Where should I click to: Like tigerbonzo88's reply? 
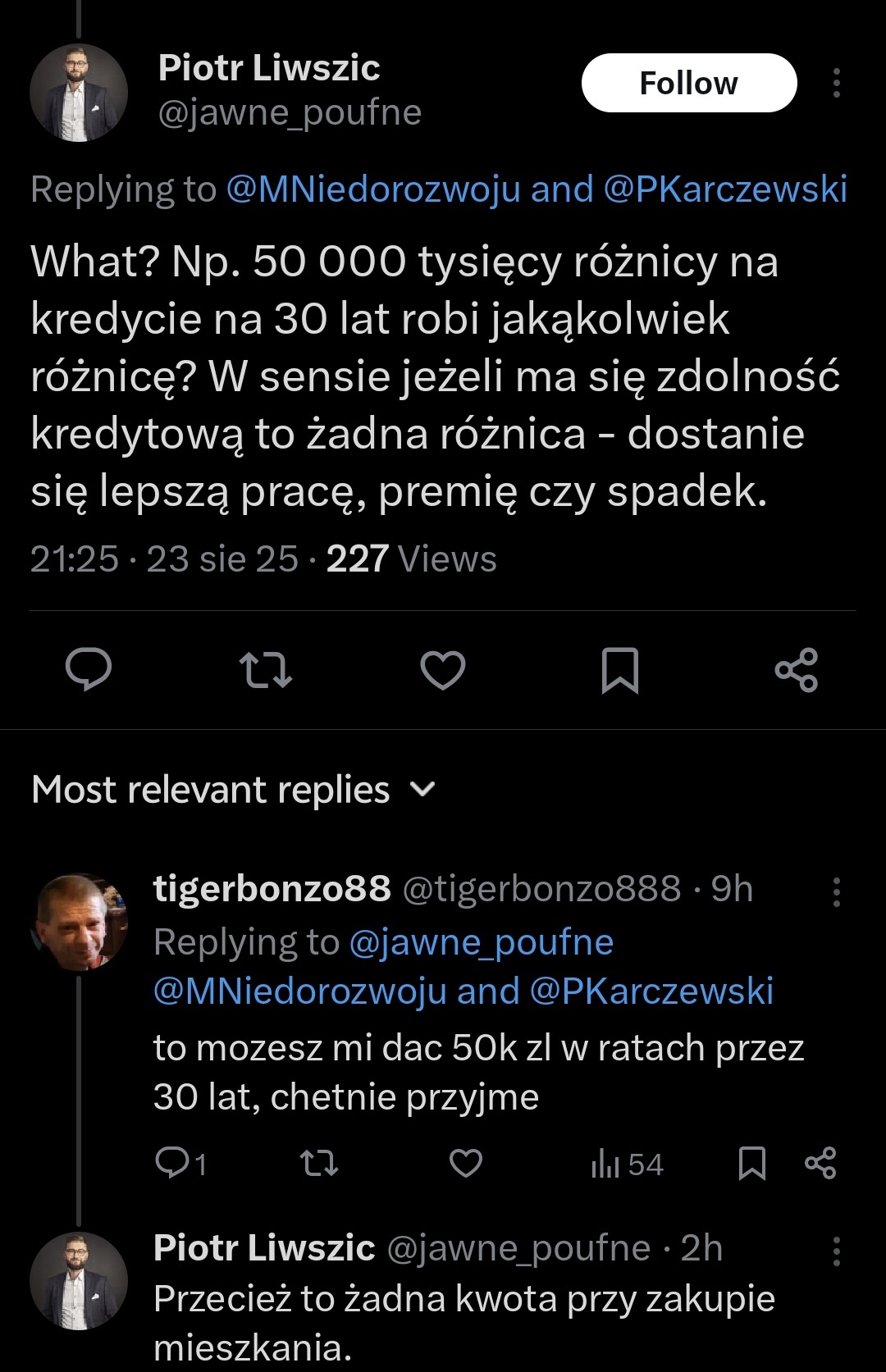click(x=466, y=1163)
